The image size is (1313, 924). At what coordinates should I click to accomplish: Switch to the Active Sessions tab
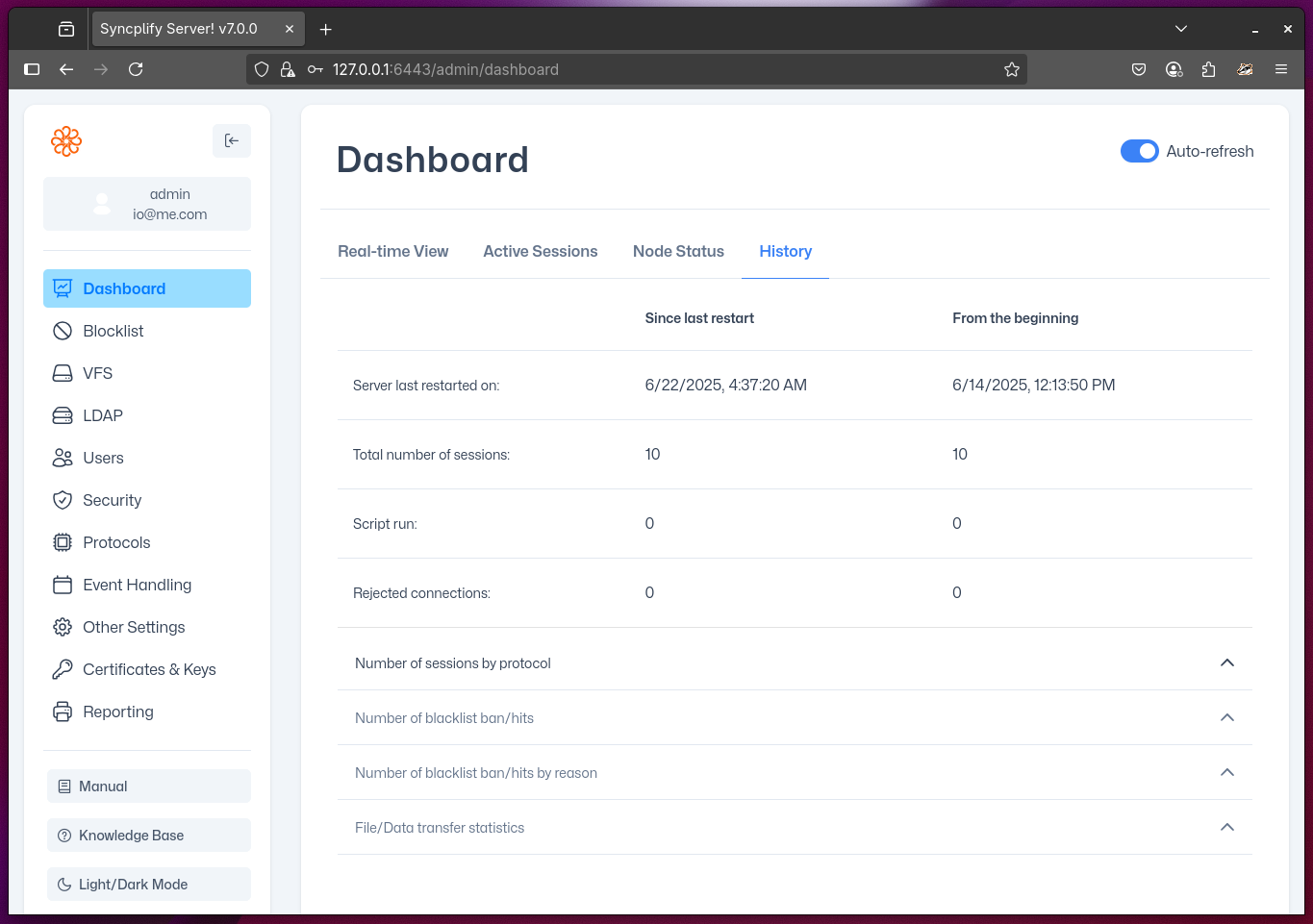point(540,251)
